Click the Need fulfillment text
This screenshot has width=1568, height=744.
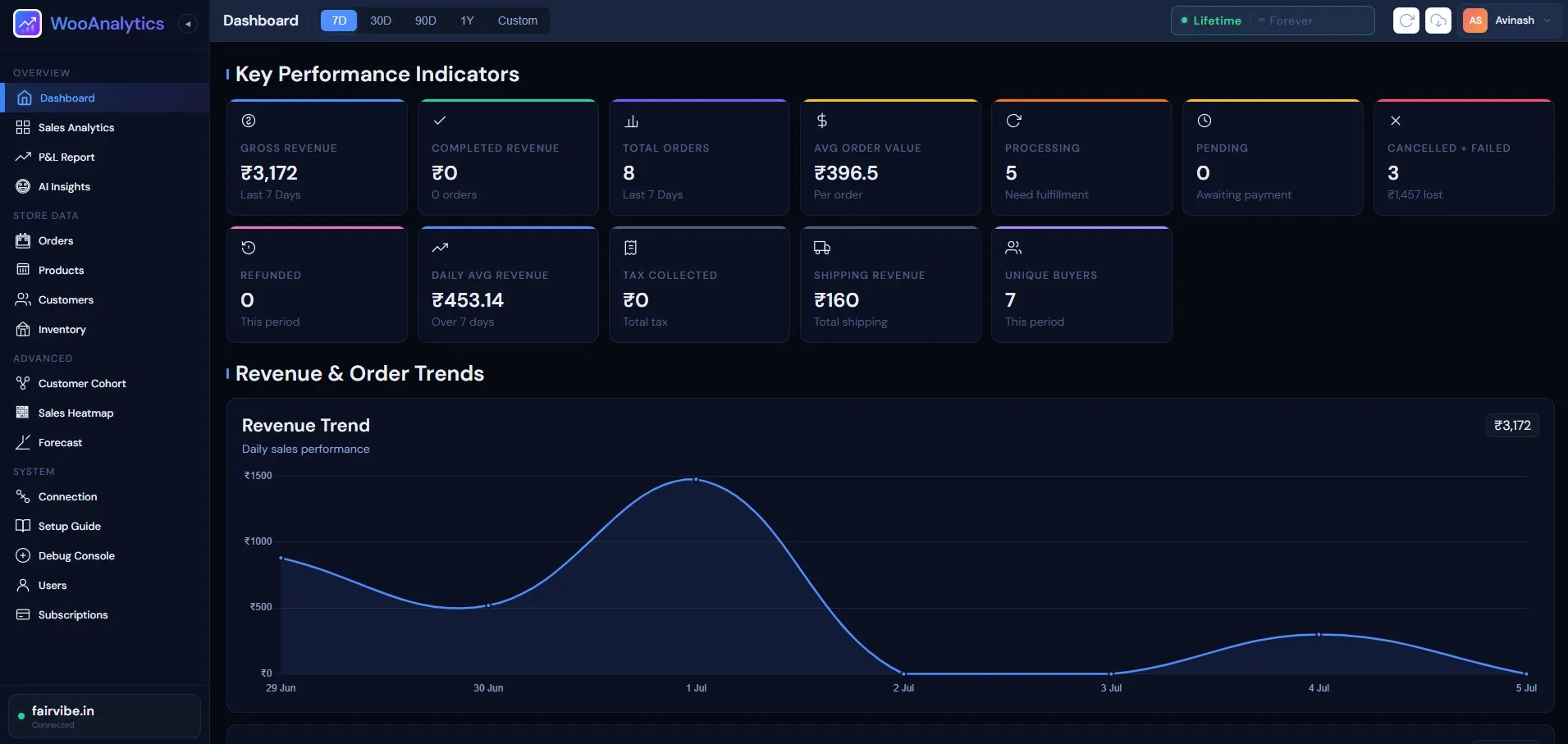pyautogui.click(x=1046, y=195)
